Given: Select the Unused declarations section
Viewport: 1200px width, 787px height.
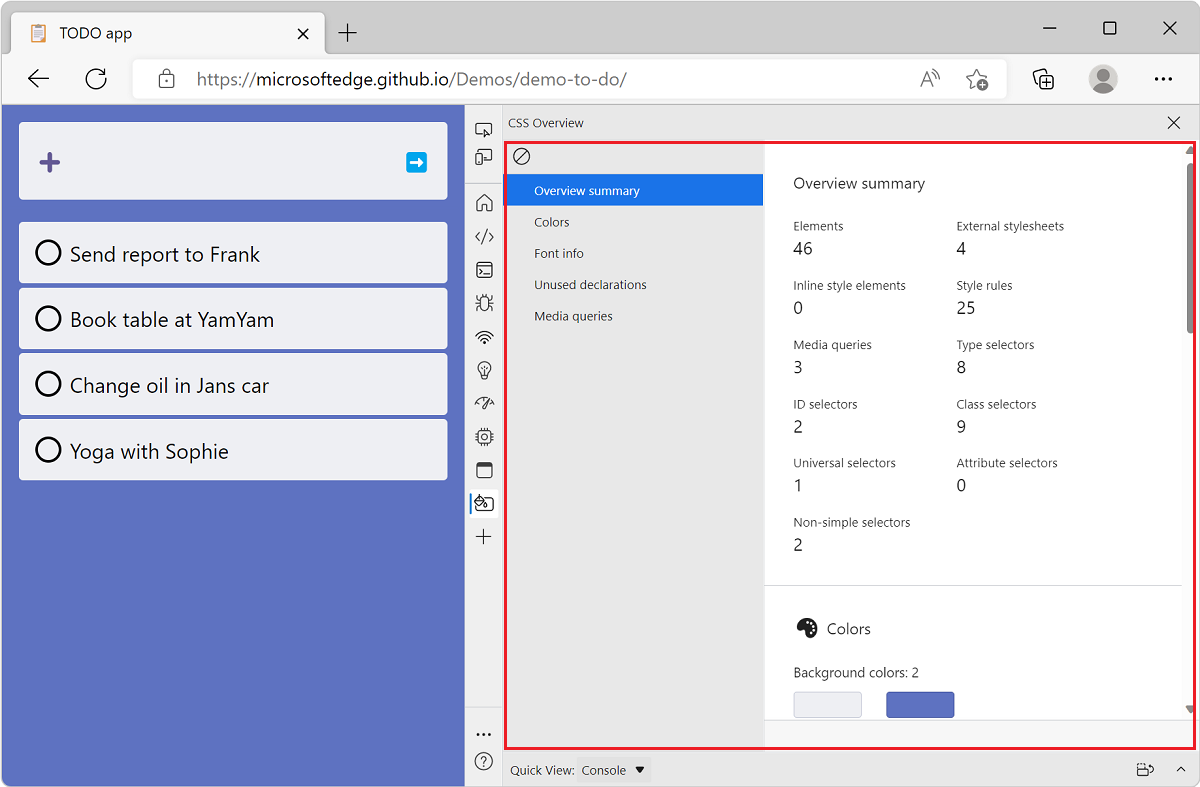Looking at the screenshot, I should (x=590, y=284).
